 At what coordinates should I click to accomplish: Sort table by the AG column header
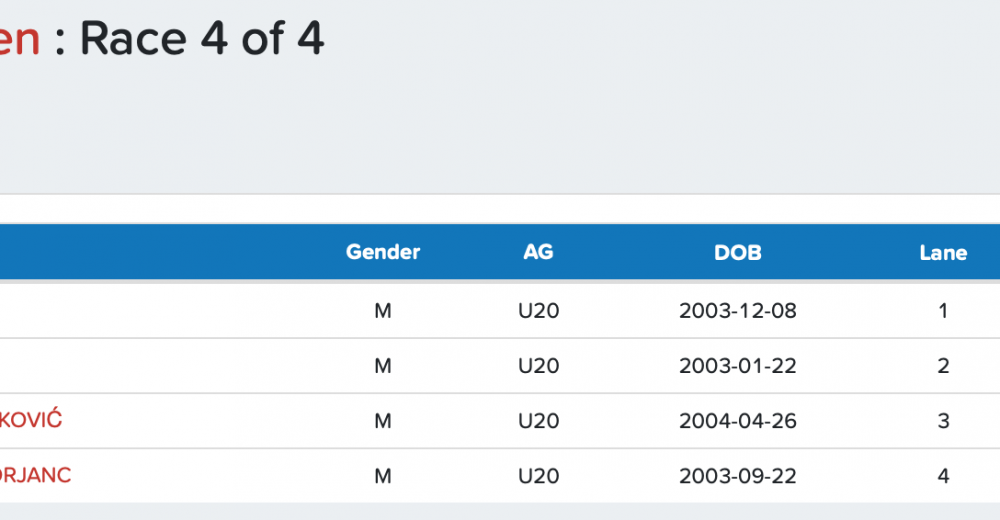(x=538, y=252)
